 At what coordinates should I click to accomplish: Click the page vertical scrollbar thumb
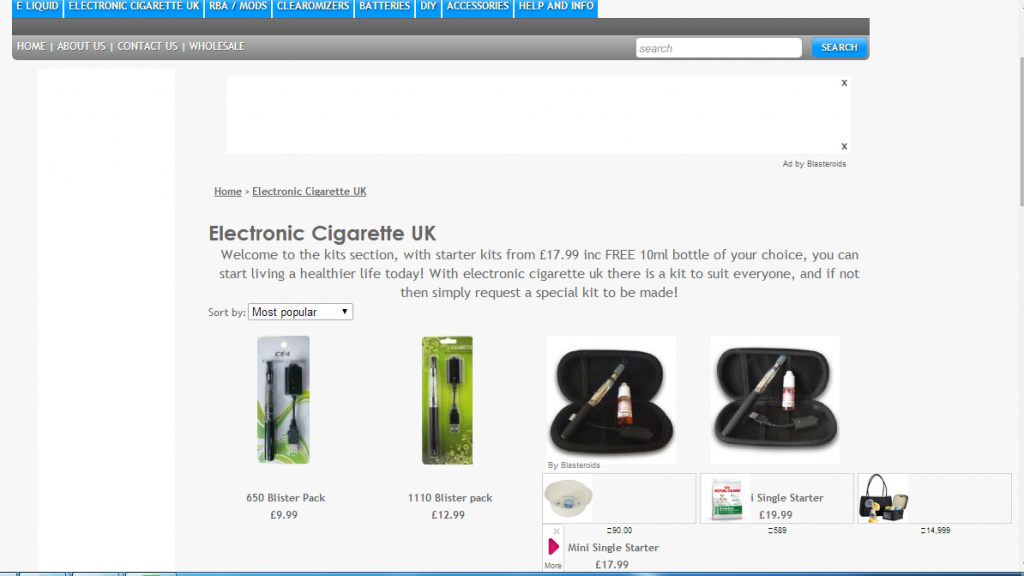[x=1021, y=131]
